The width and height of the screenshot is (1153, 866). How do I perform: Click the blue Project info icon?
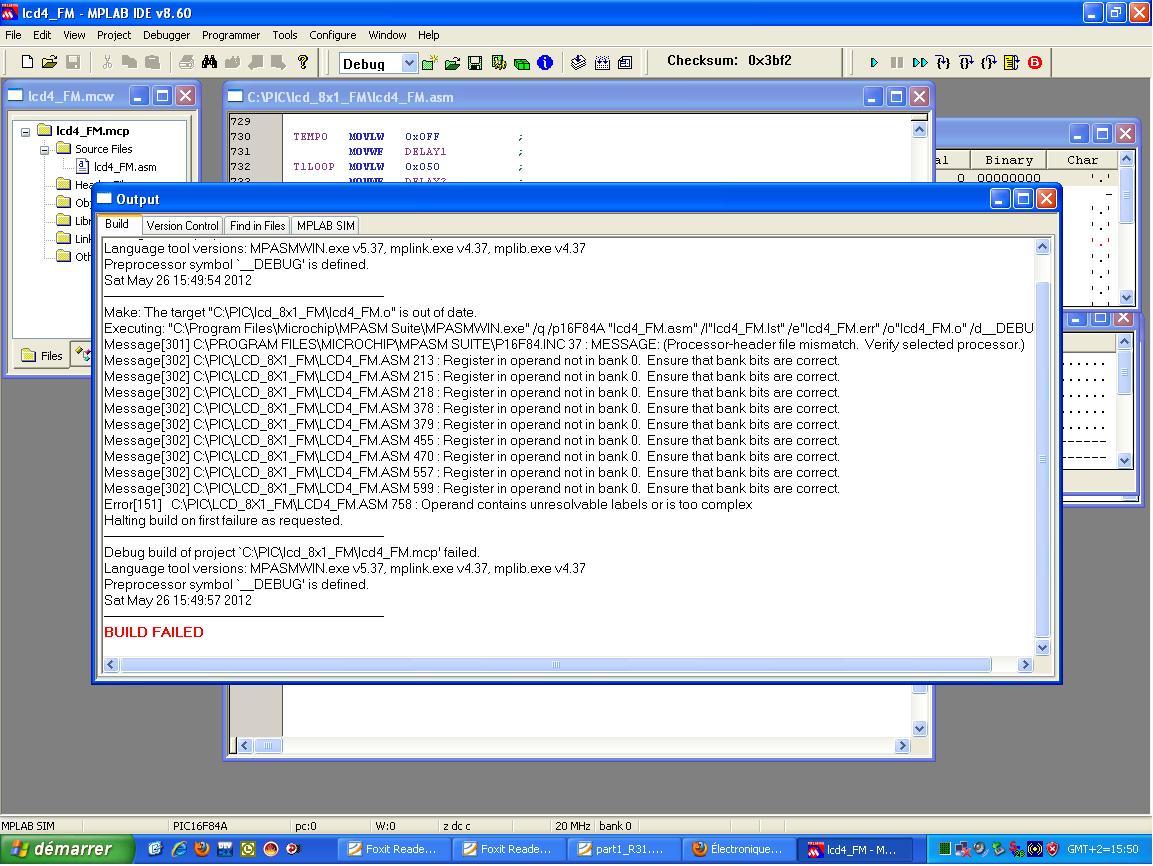click(545, 63)
